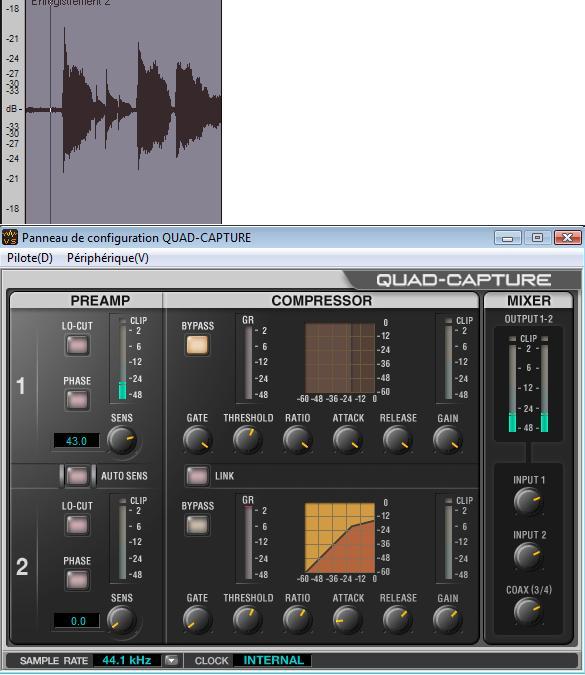
Task: Click the audio waveform in recording track
Action: pos(124,110)
